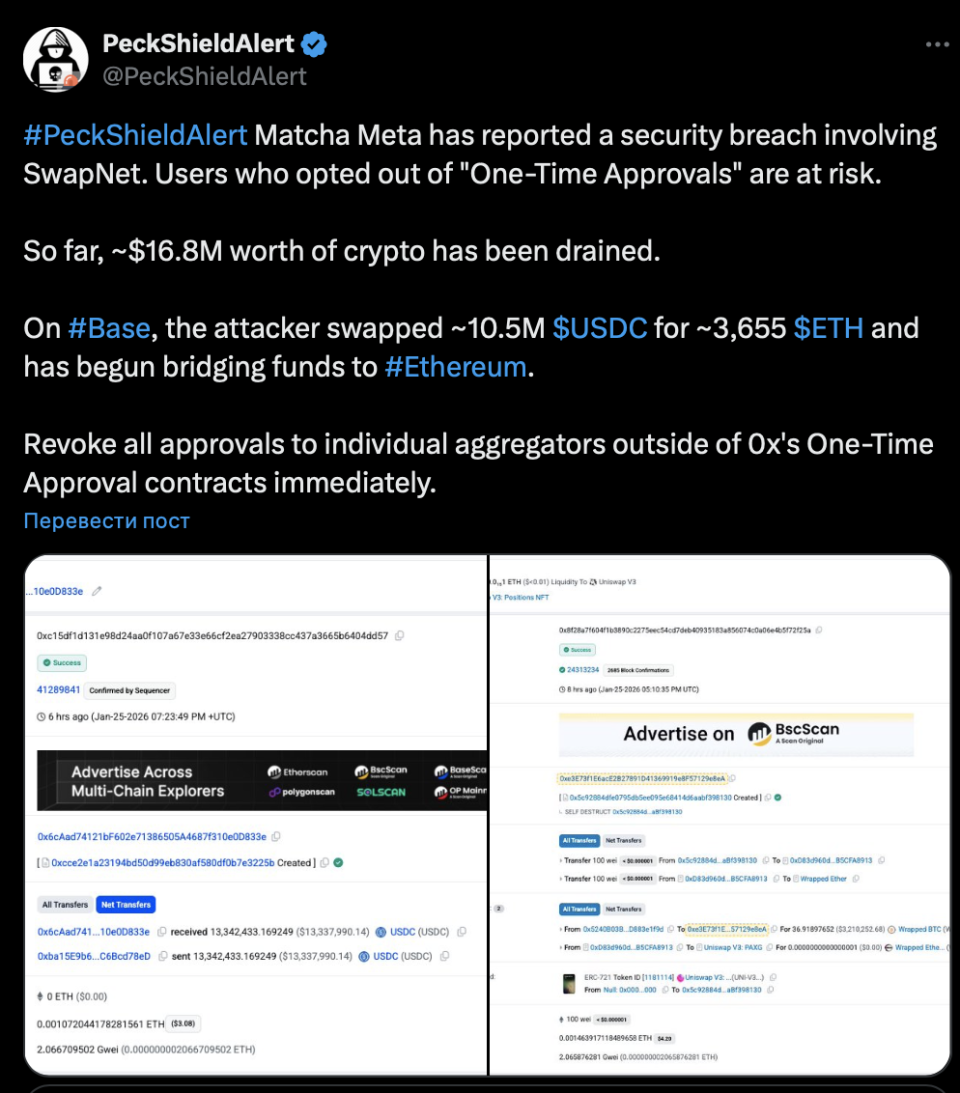Screen dimensions: 960x1093
Task: Click copy icon beside the 0xc15df1d1 transaction hash
Action: coord(400,635)
